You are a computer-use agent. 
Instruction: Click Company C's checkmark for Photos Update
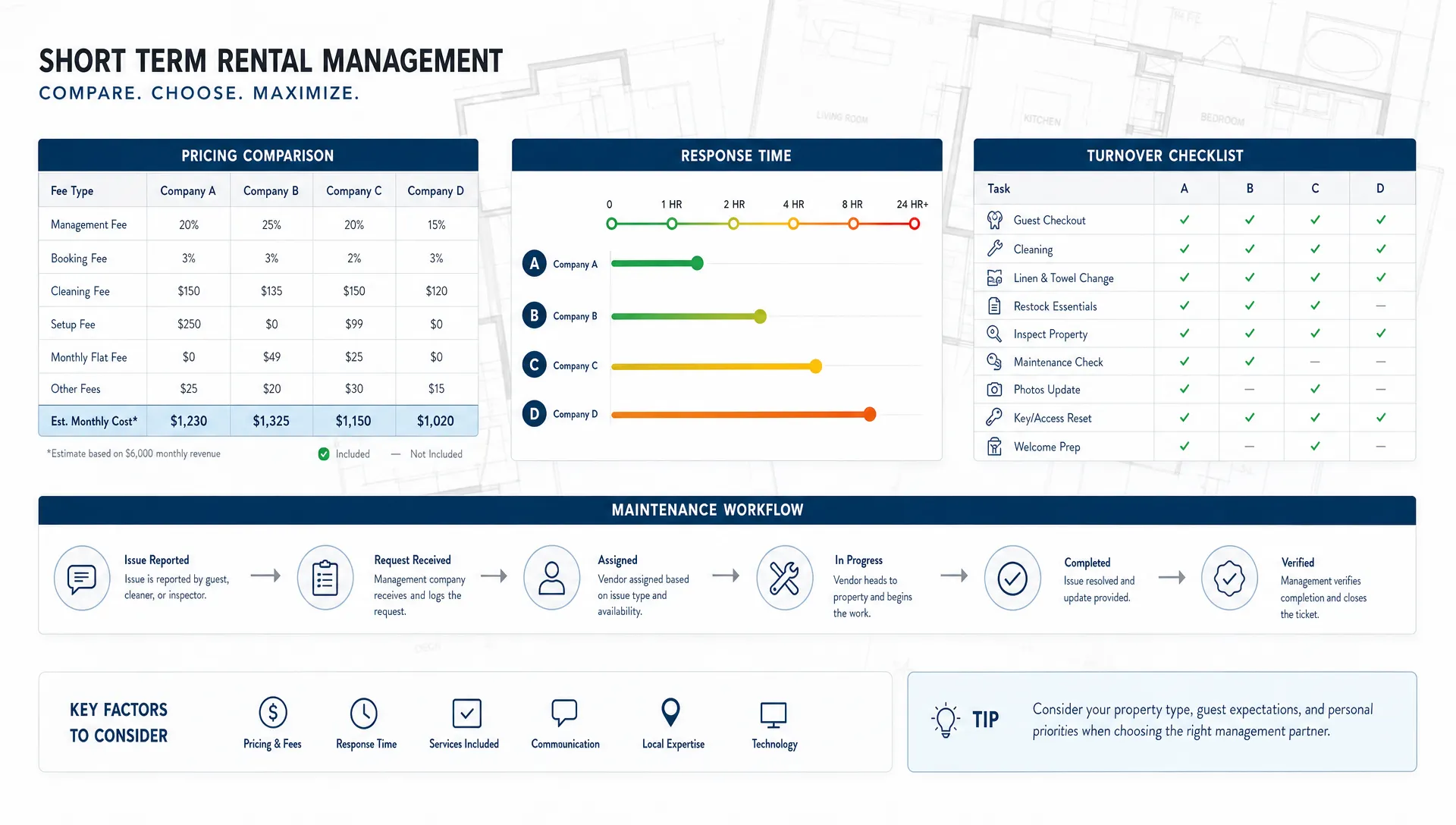coord(1315,389)
